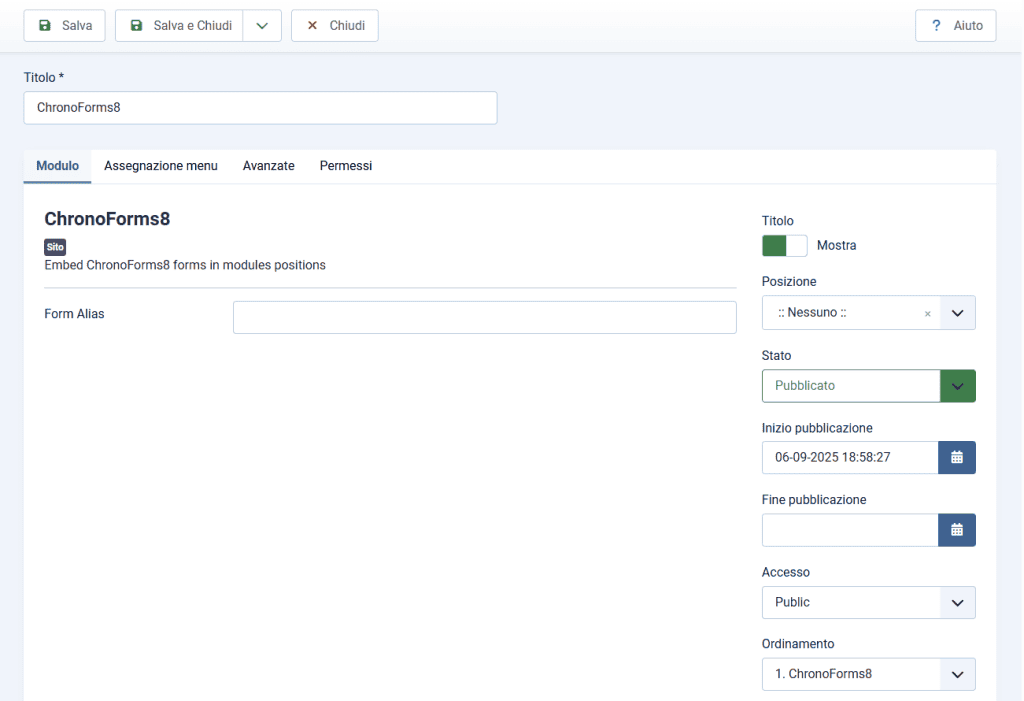Switch to the Assegnazione menu tab
This screenshot has height=701, width=1024.
[x=160, y=166]
